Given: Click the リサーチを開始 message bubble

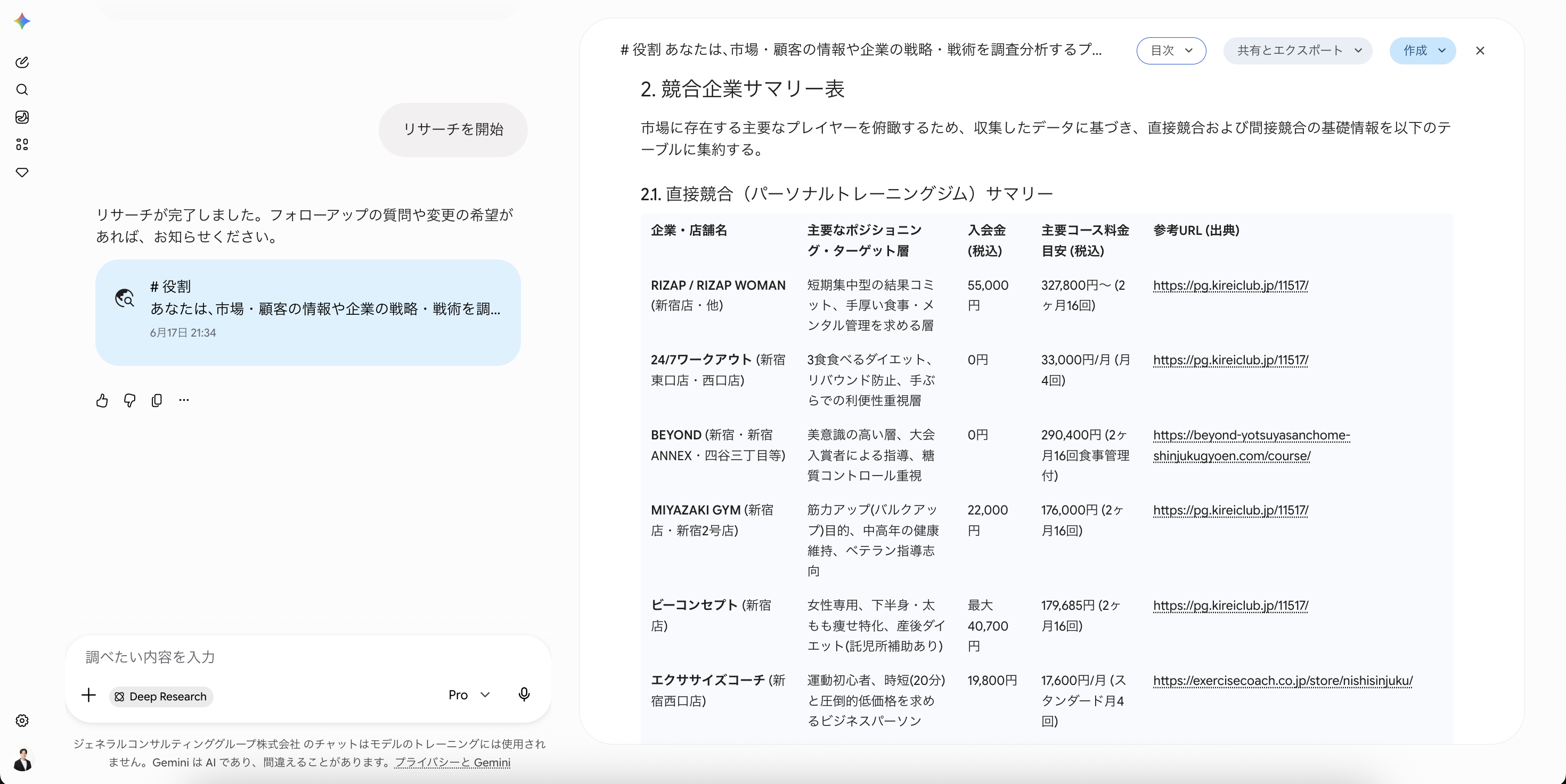Looking at the screenshot, I should pyautogui.click(x=453, y=129).
